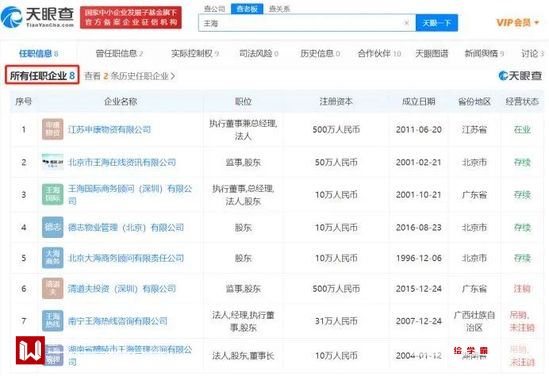Open the VIP会员 dropdown menu

click(517, 23)
